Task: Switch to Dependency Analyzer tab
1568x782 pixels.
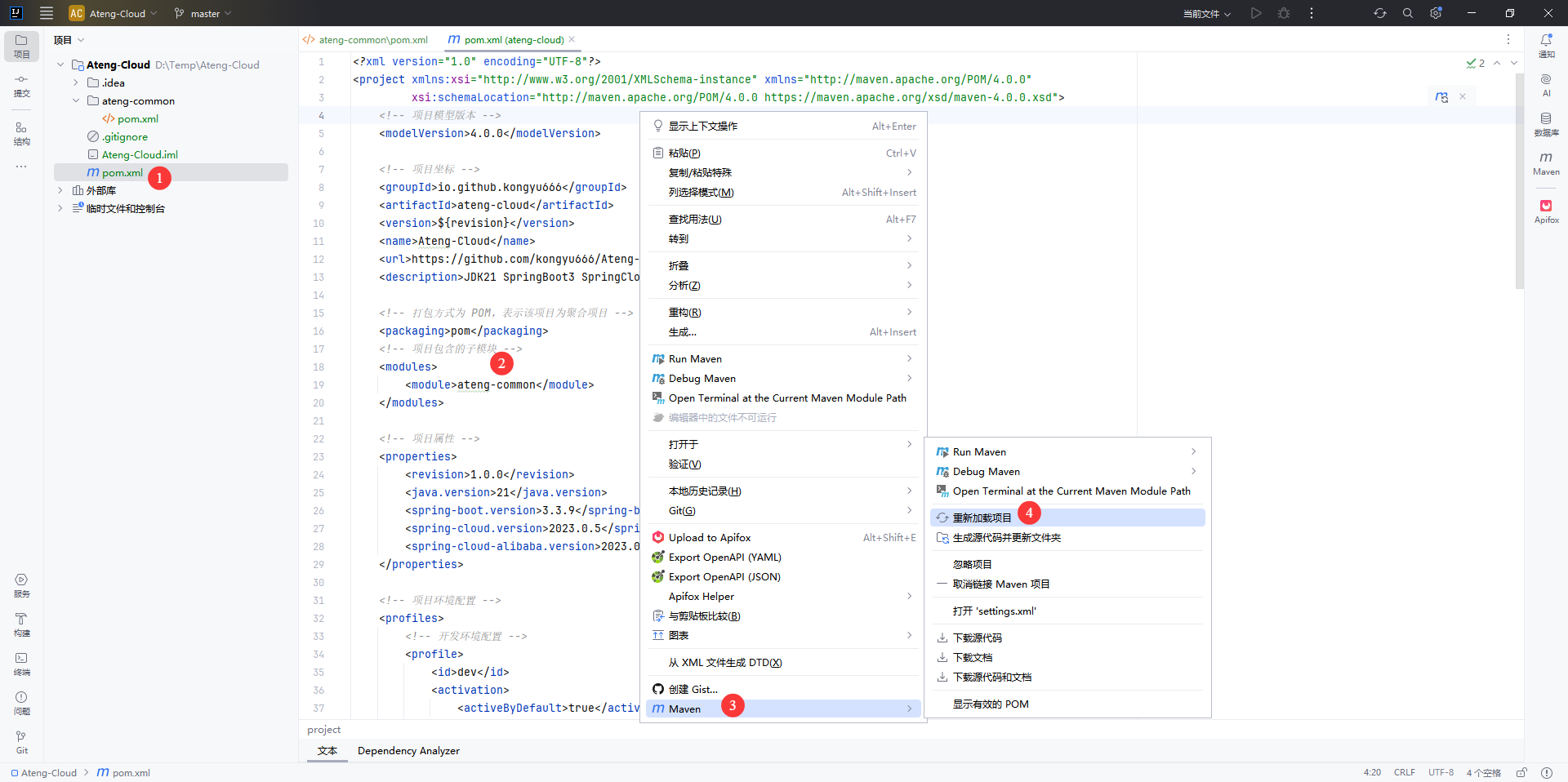Action: point(408,750)
